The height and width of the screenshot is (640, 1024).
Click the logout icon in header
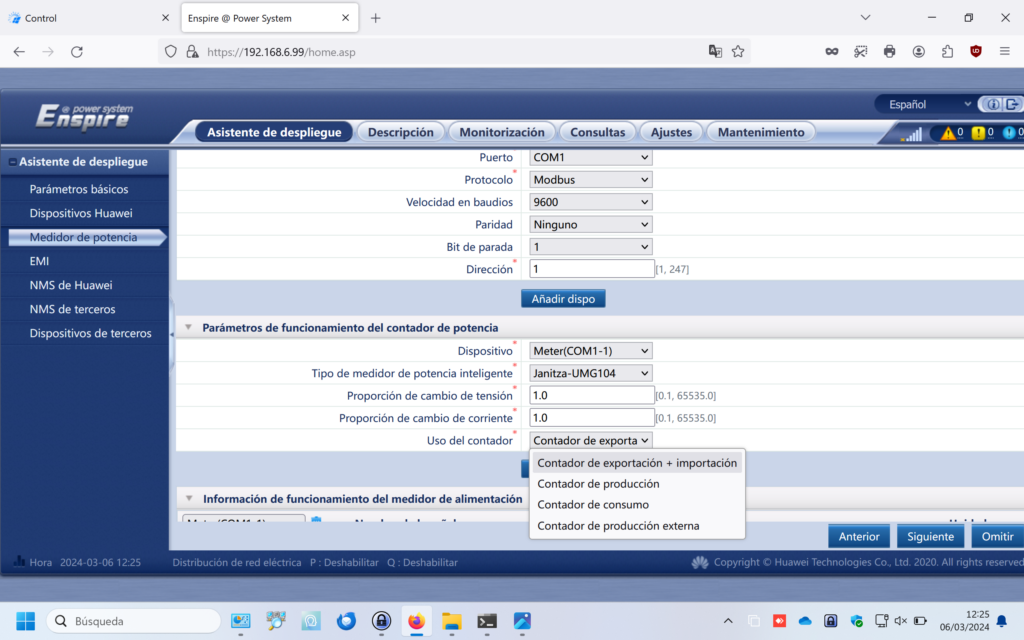click(x=1013, y=104)
